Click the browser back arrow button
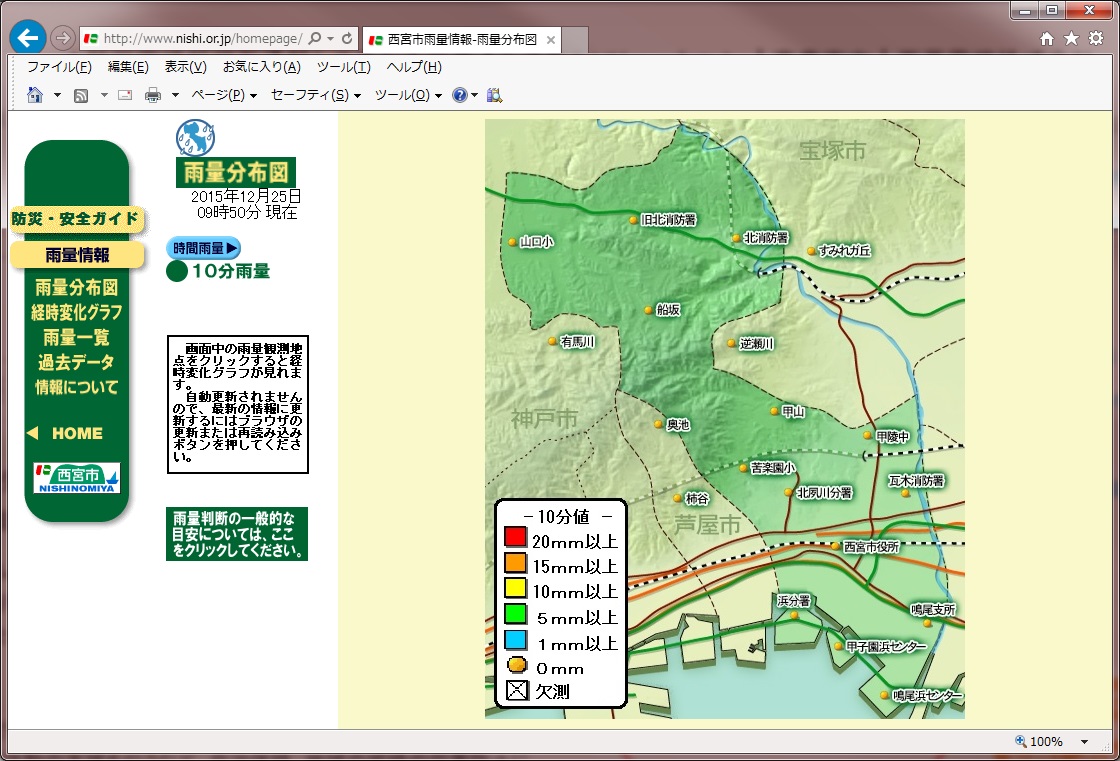The image size is (1120, 761). [27, 38]
